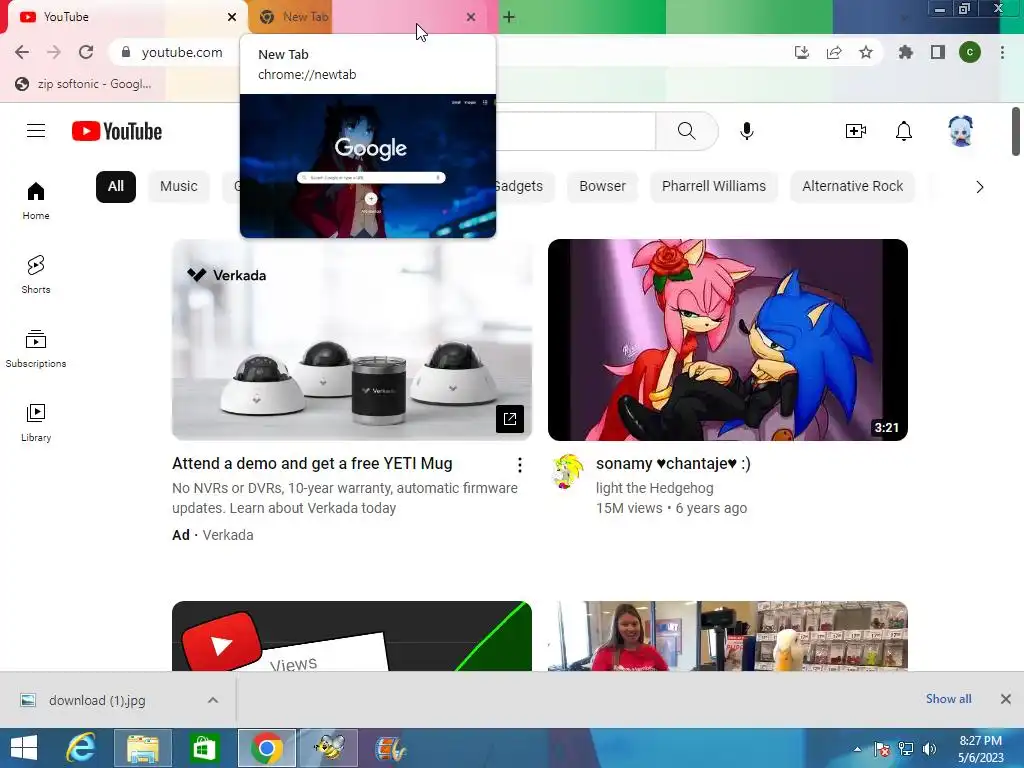Show more filter chips with right chevron
Screen dimensions: 1024x768
[980, 187]
